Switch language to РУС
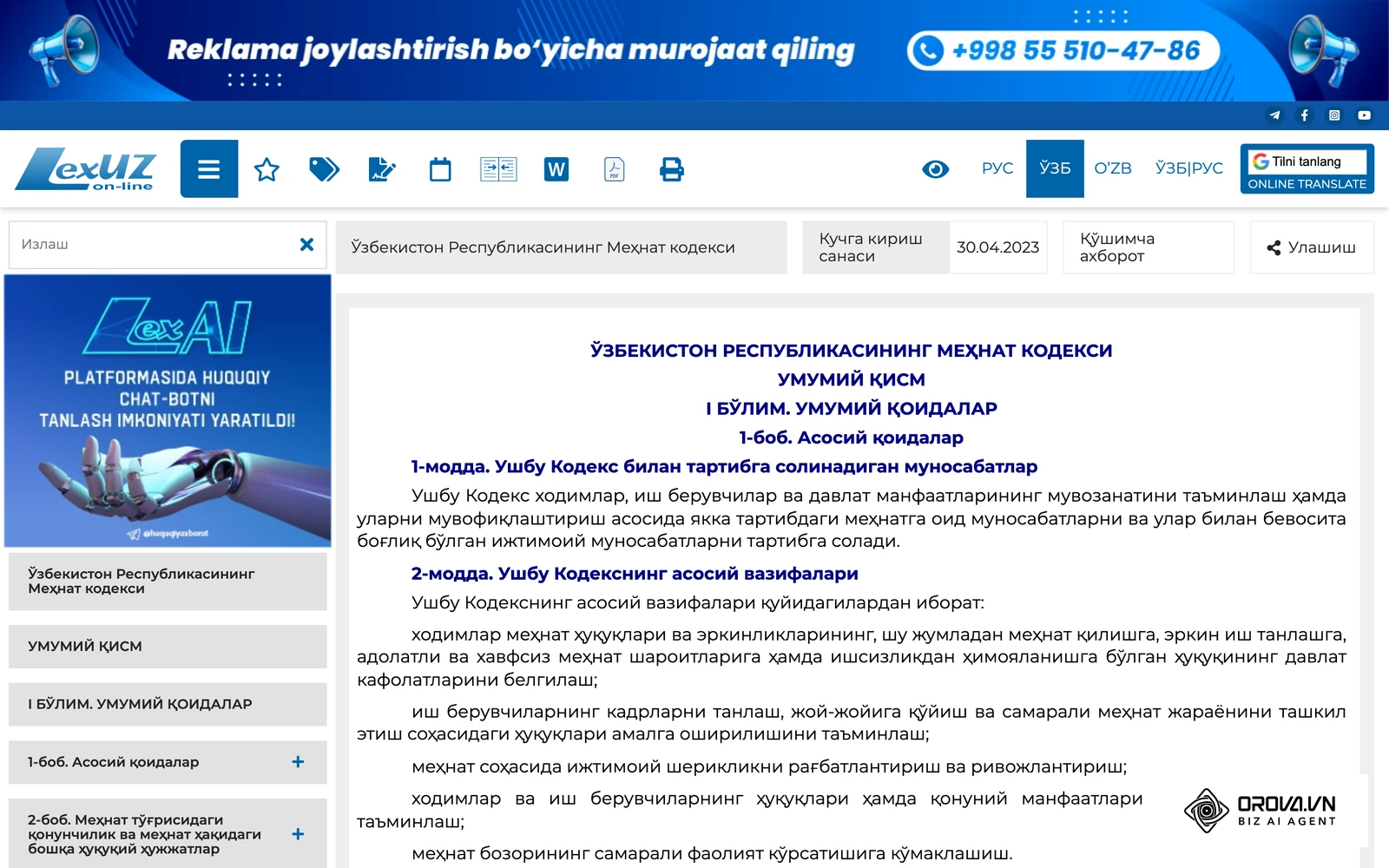1389x868 pixels. point(997,168)
